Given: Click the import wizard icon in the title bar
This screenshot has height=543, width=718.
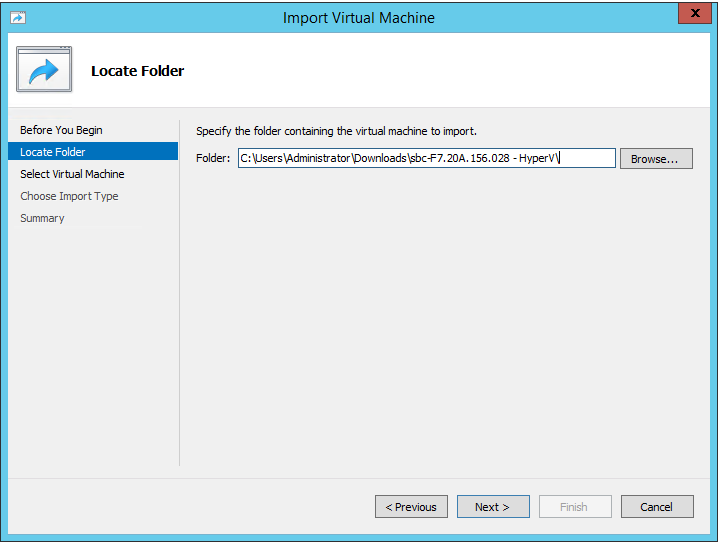Looking at the screenshot, I should point(18,17).
